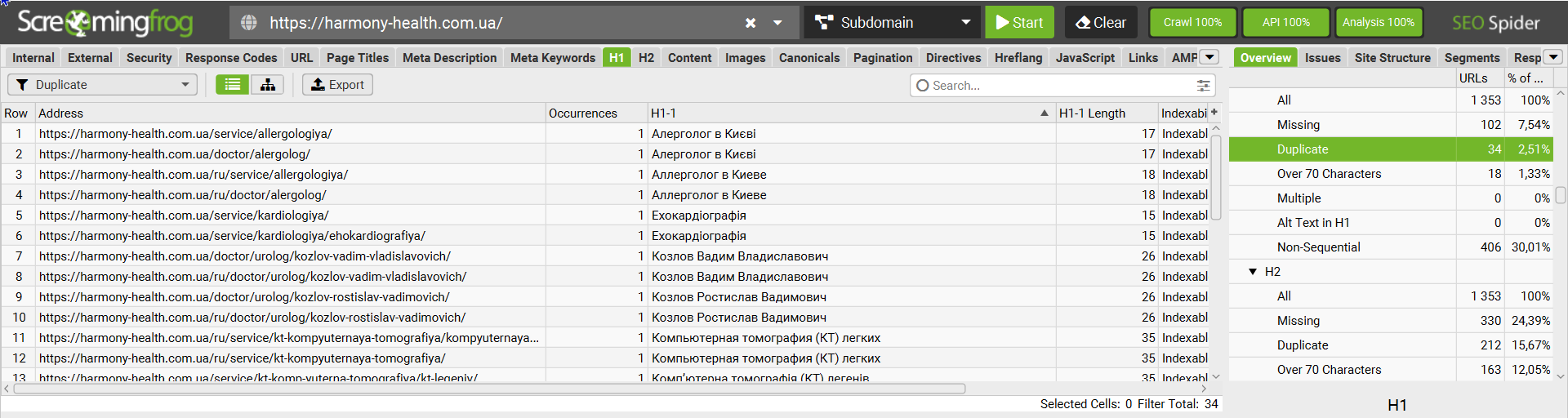
Task: Click the Export button
Action: [337, 85]
